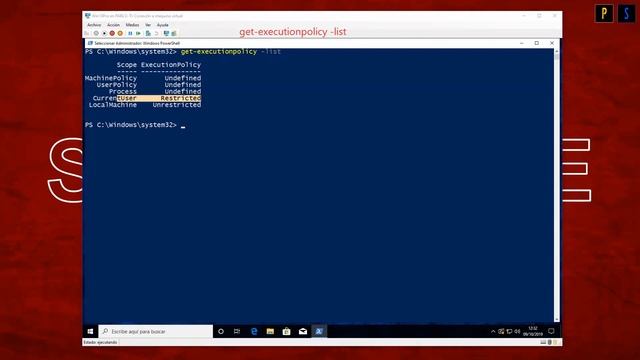The height and width of the screenshot is (360, 640).
Task: Open Microsoft Store from the taskbar
Action: (x=287, y=331)
